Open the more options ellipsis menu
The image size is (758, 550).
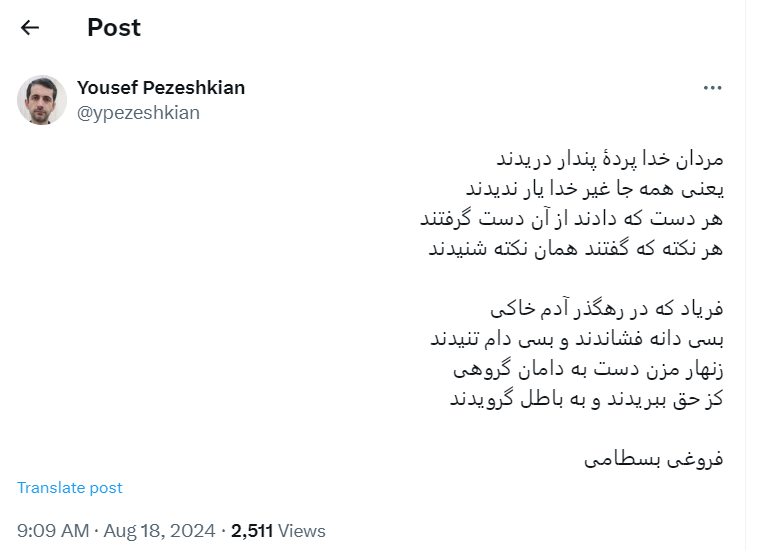pyautogui.click(x=712, y=88)
